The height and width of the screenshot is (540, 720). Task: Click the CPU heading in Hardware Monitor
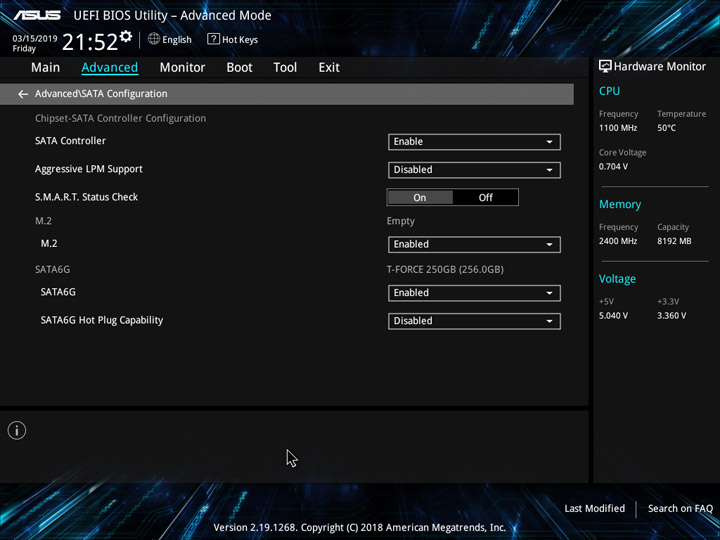(x=609, y=91)
